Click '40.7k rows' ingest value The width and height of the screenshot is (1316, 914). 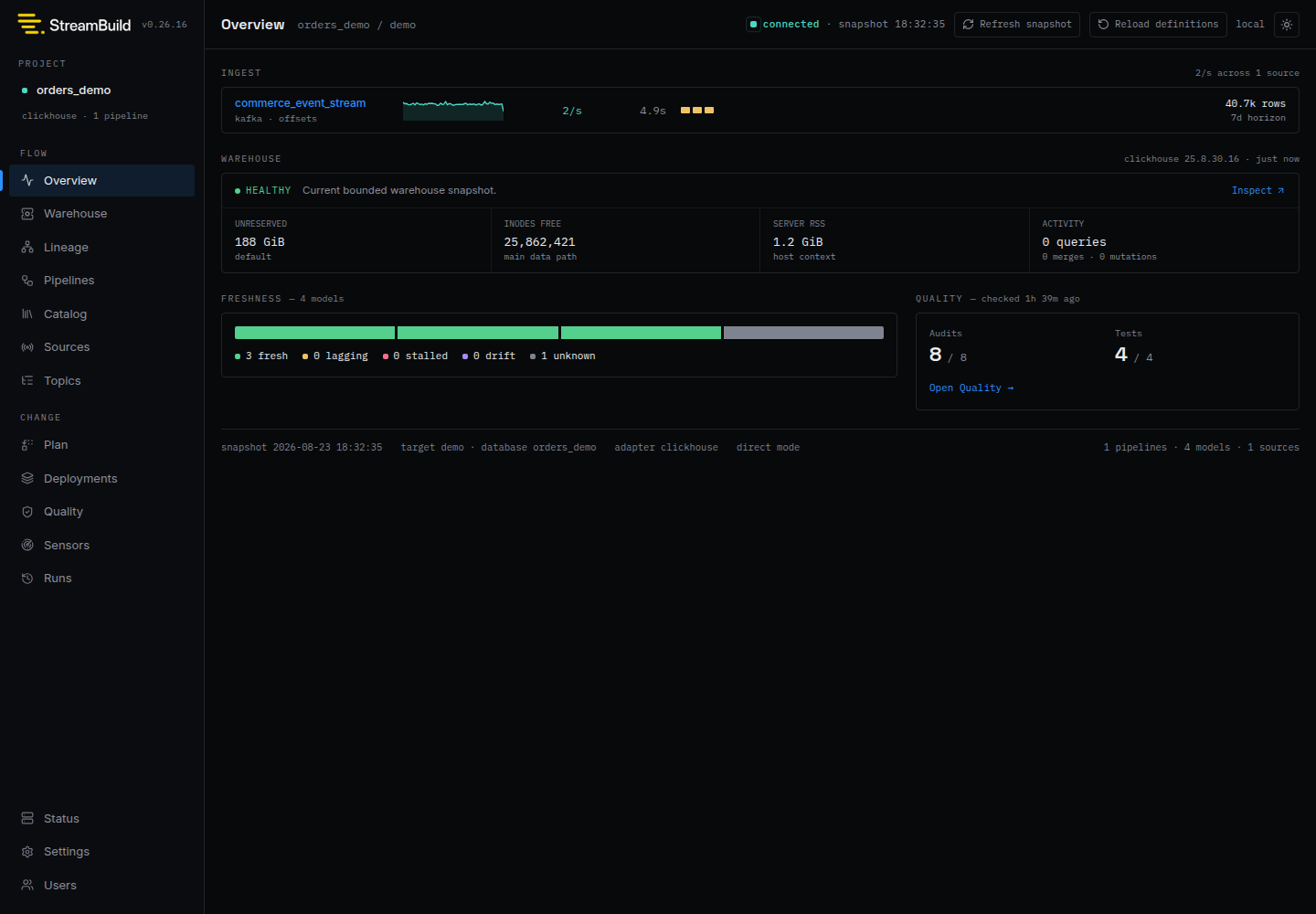(x=1256, y=104)
